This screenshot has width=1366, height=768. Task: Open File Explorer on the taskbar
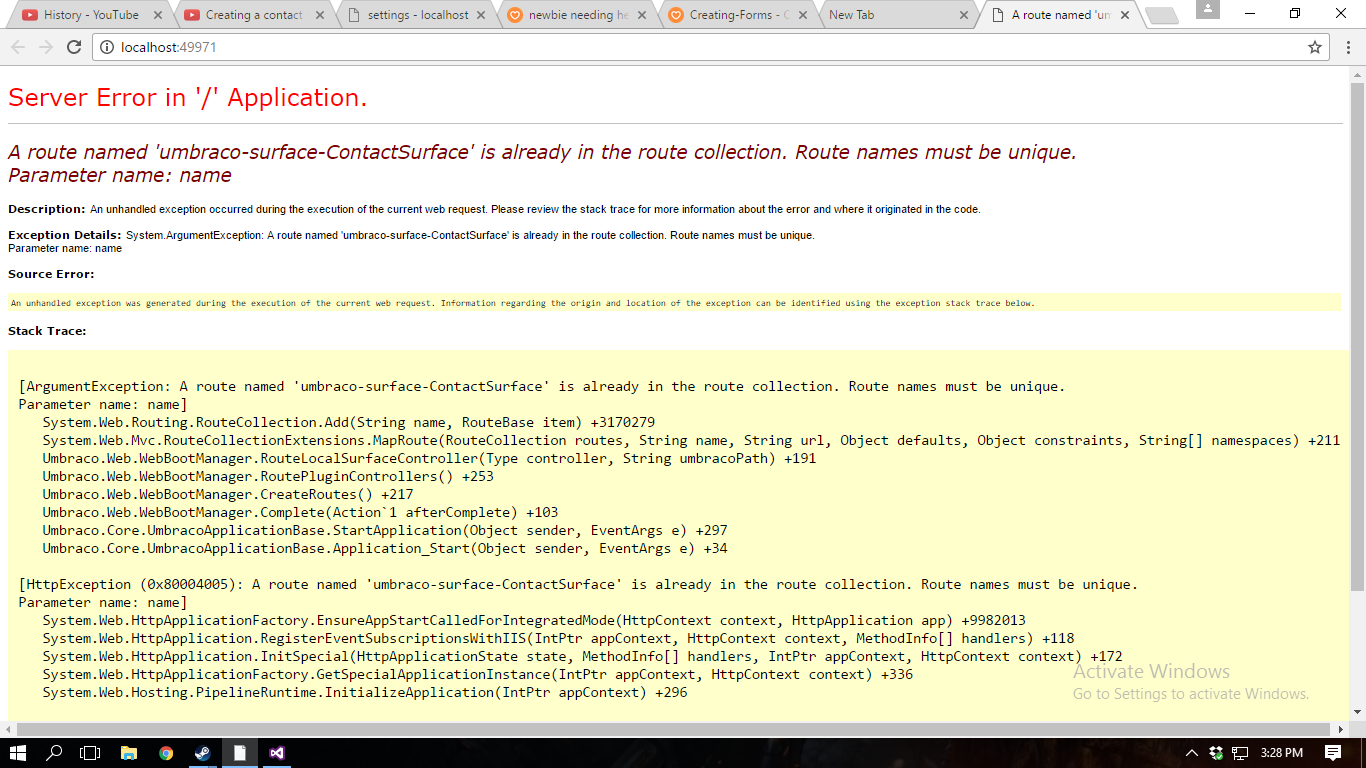[128, 753]
